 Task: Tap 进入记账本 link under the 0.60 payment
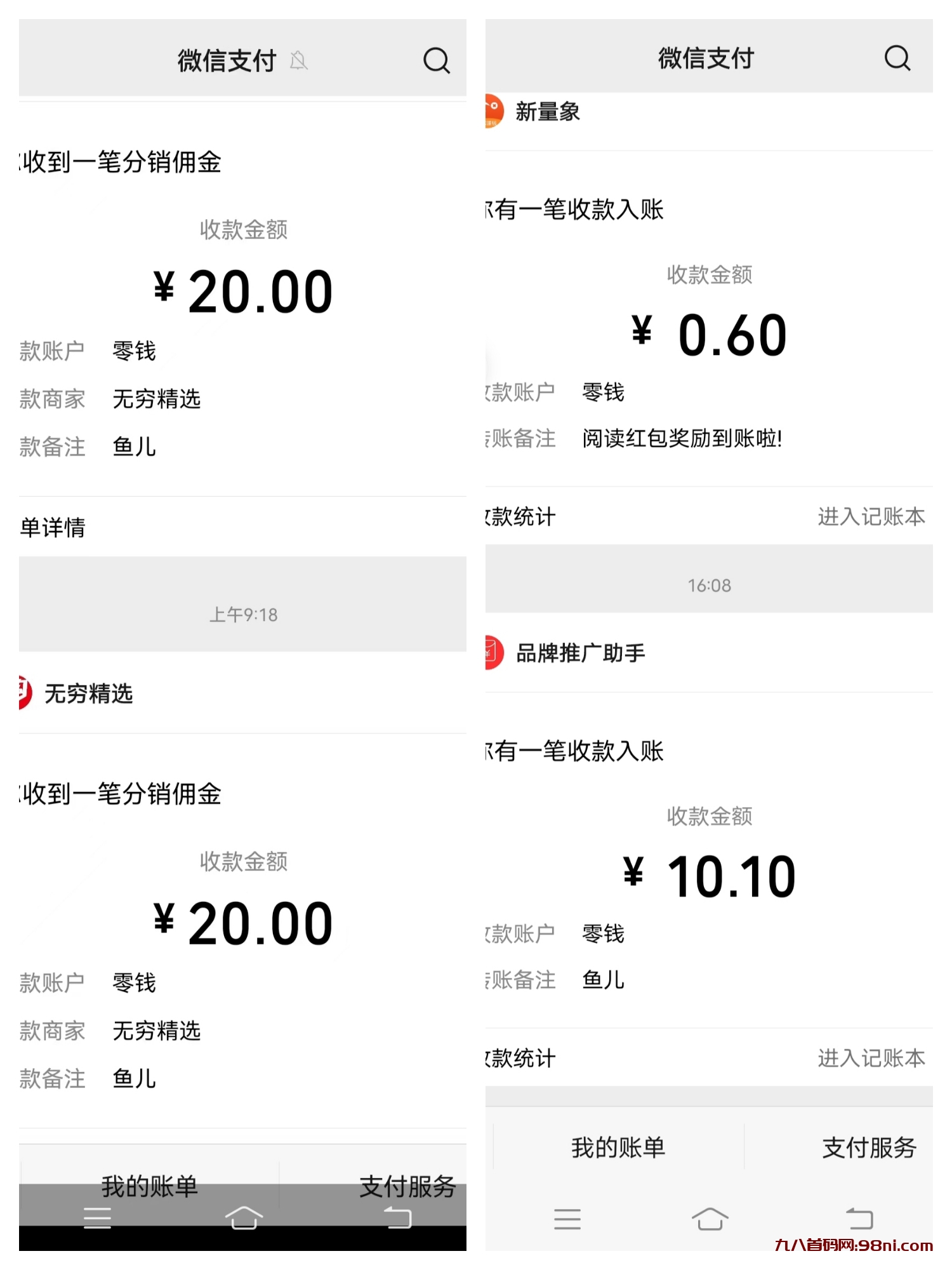(x=871, y=517)
